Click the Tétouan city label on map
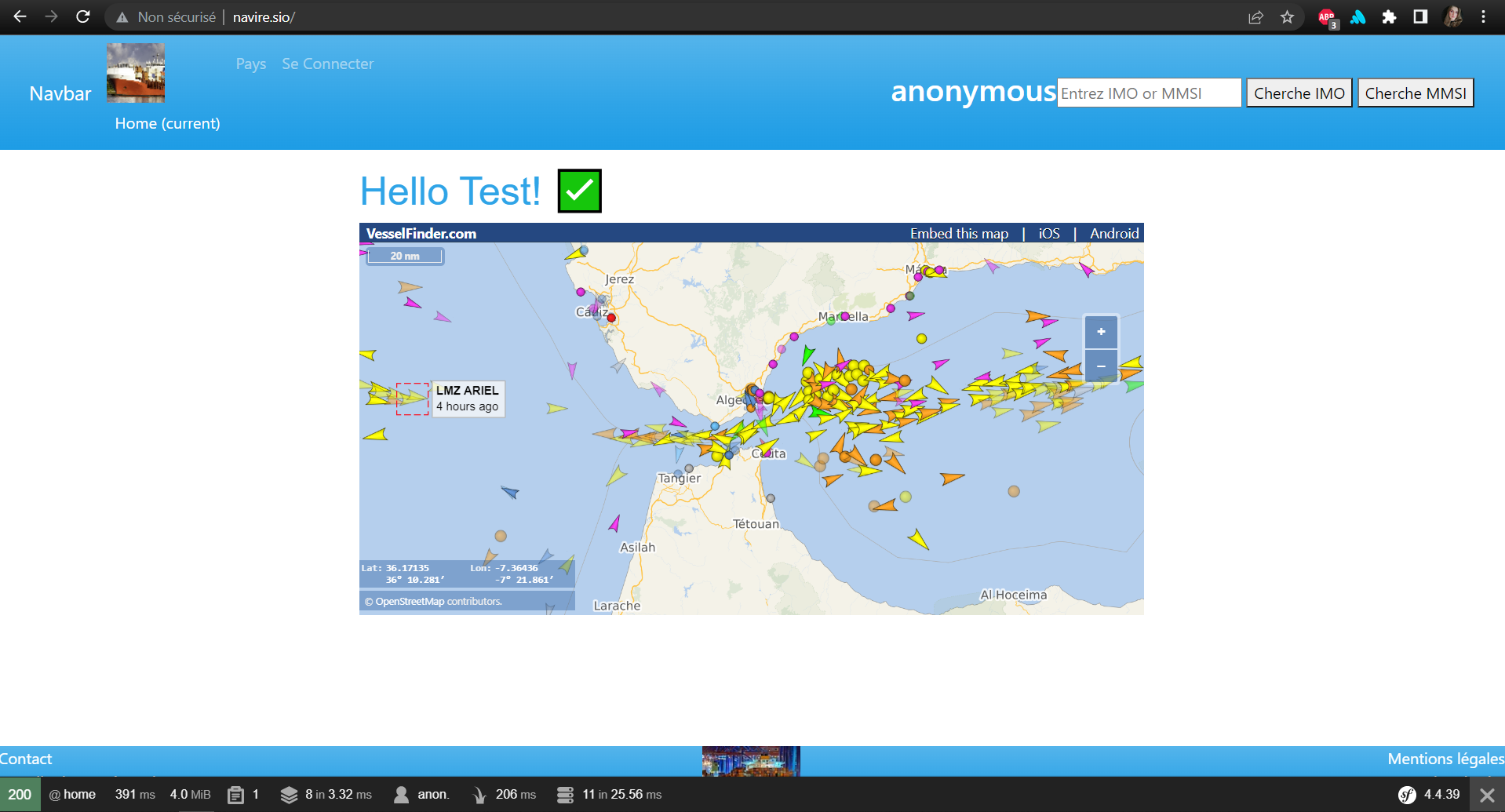 click(x=756, y=524)
